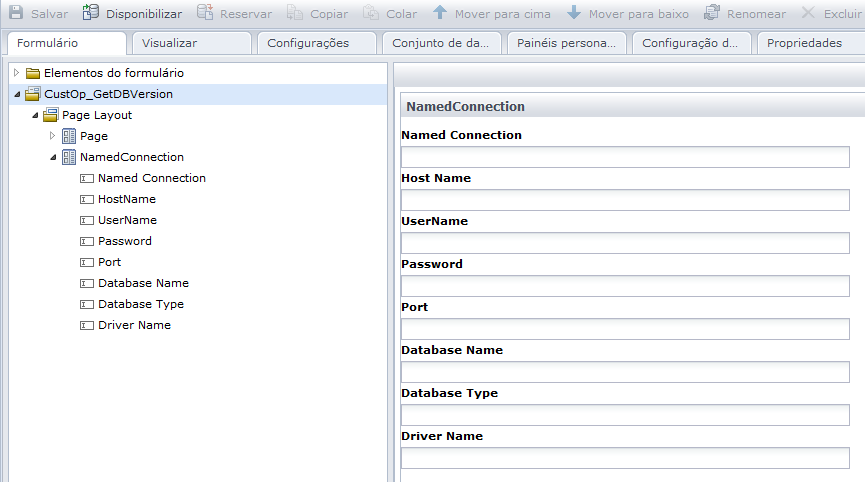Select Database Type in the tree

click(140, 304)
